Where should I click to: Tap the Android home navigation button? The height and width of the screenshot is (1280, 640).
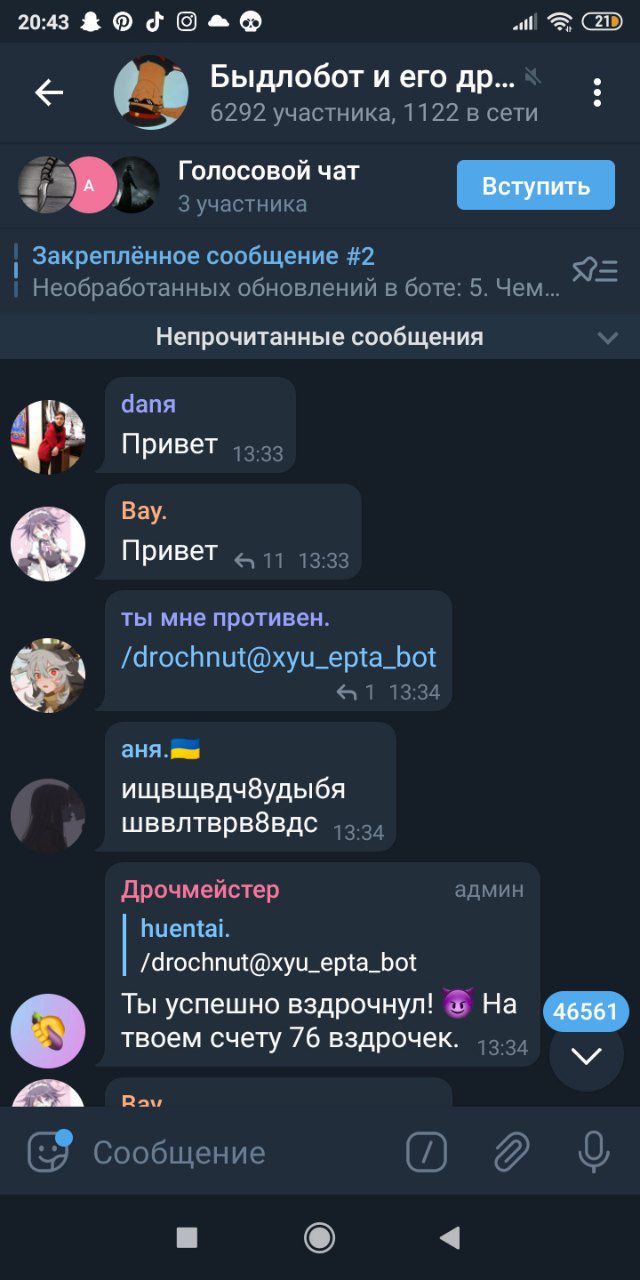319,1238
